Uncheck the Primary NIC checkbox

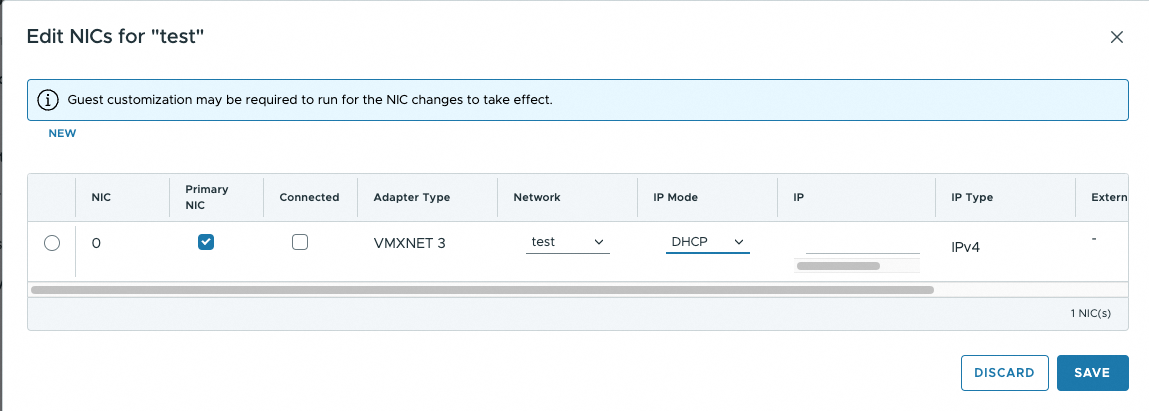click(206, 242)
